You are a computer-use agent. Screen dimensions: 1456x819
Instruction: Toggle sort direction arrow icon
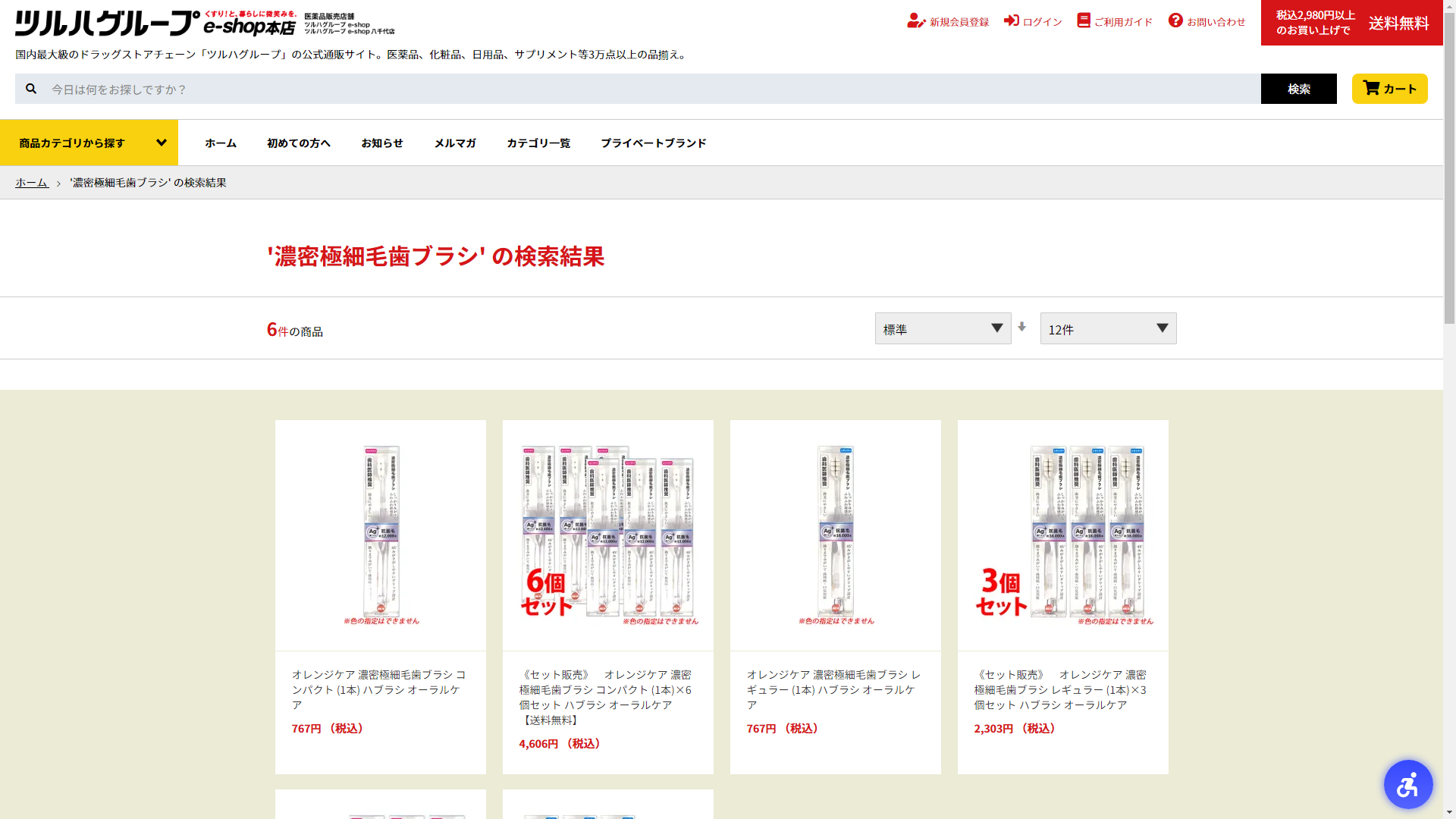tap(1021, 327)
